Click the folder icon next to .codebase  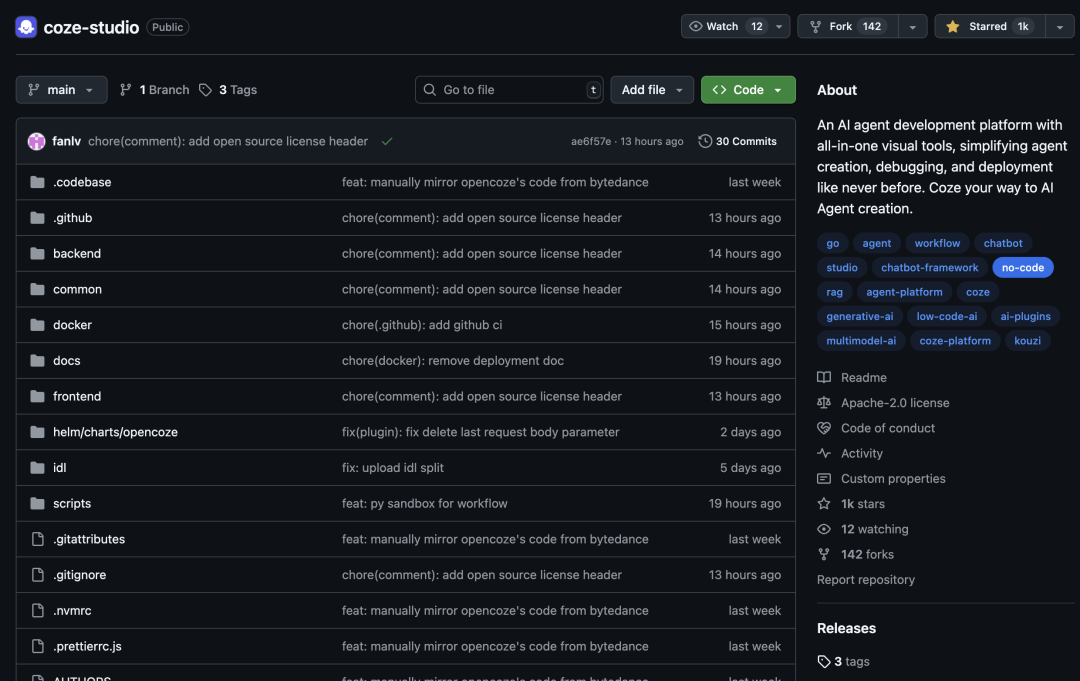click(37, 182)
